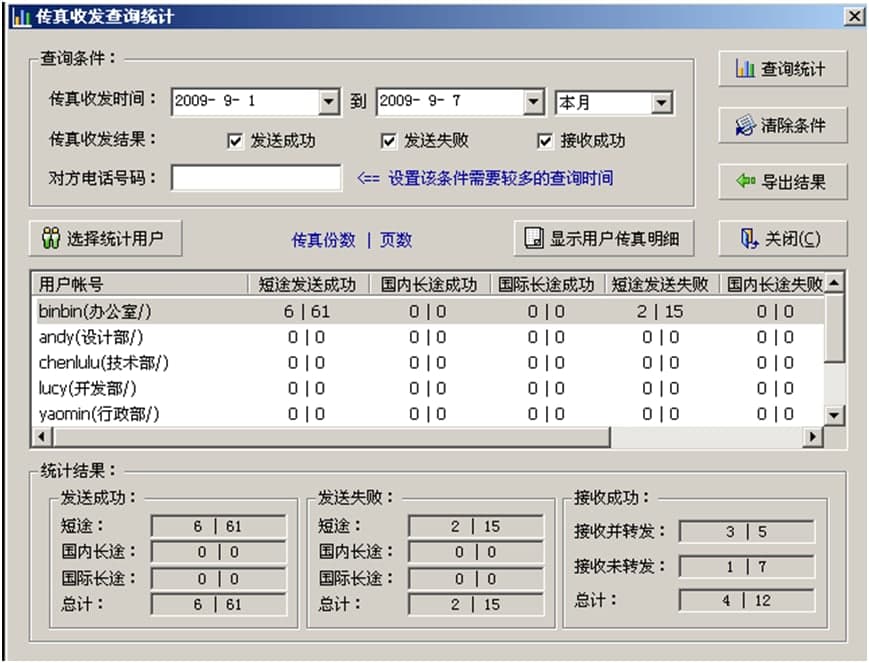The height and width of the screenshot is (663, 869).
Task: Click the people icon on 选择统计用户
Action: (x=51, y=238)
